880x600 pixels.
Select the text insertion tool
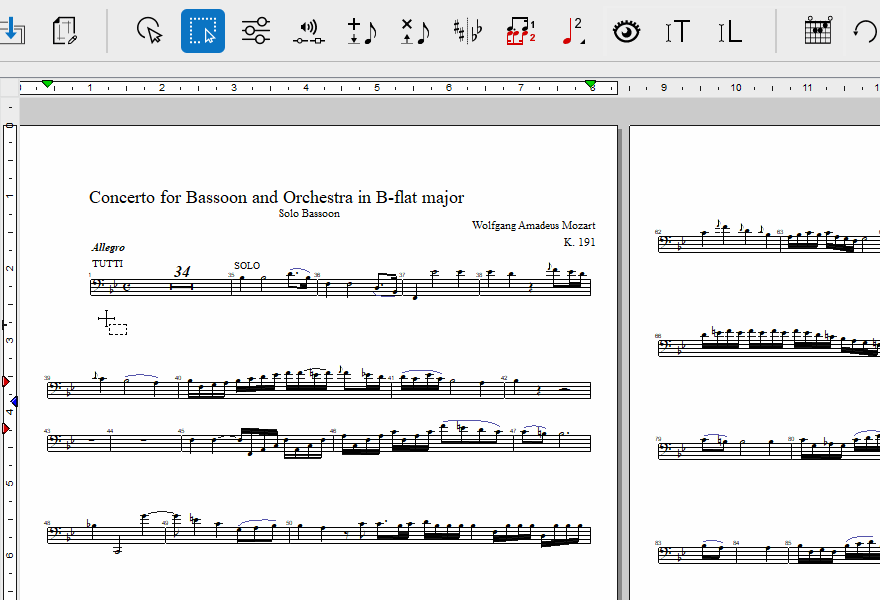pos(678,31)
